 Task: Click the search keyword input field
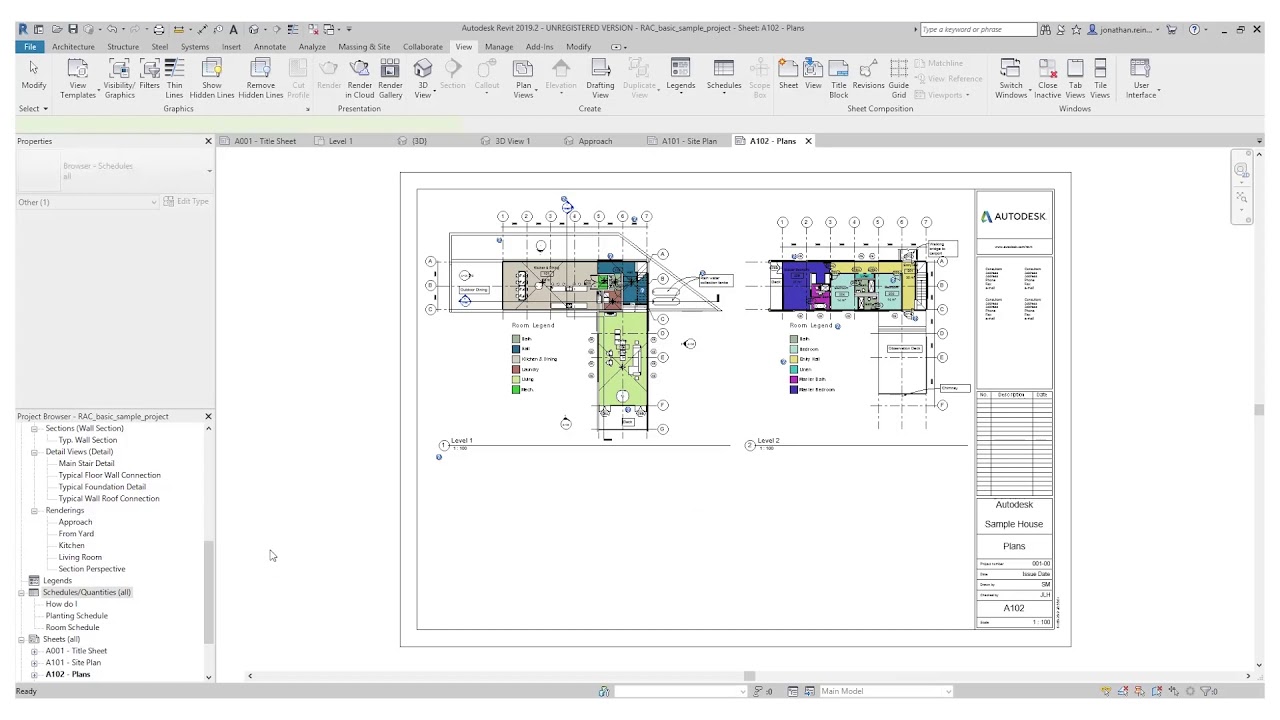(979, 29)
